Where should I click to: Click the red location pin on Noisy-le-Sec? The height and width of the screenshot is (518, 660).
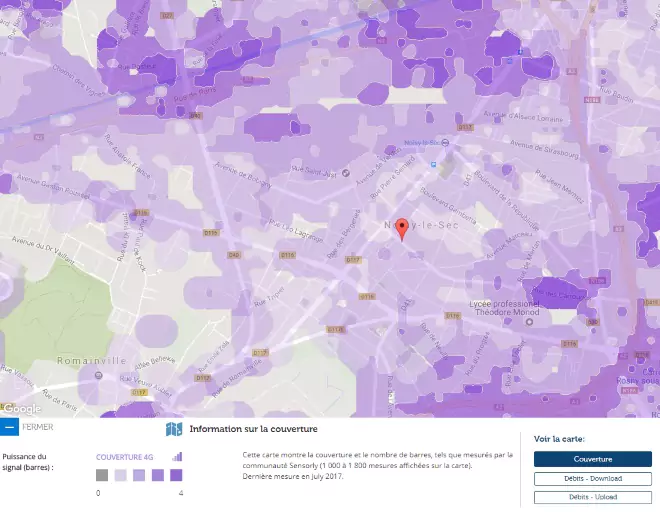[x=402, y=230]
